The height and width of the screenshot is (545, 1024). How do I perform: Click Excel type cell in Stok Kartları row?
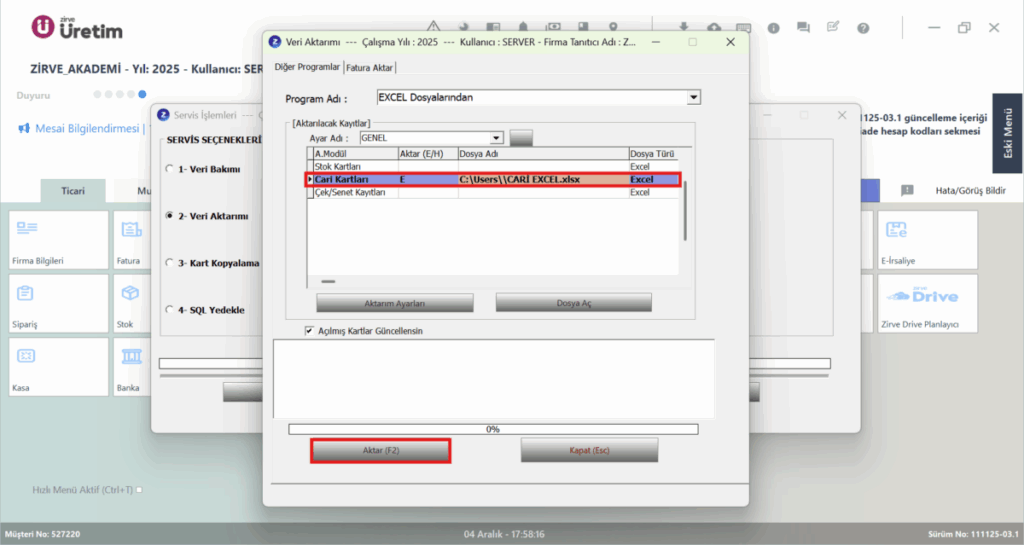pos(652,166)
